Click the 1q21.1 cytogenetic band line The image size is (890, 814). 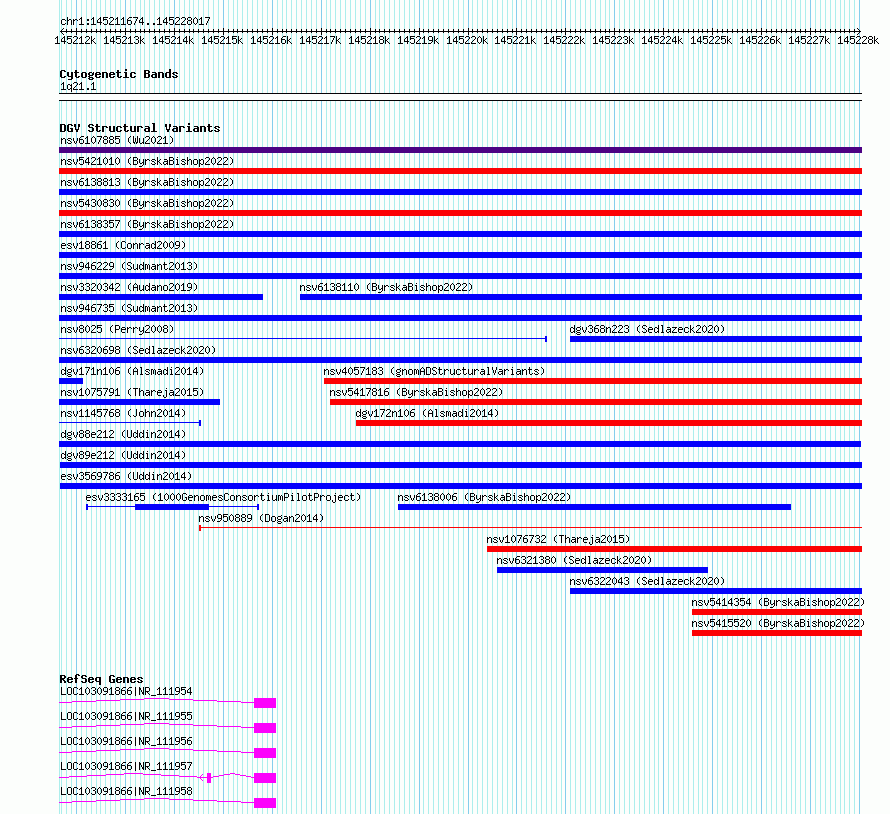click(x=460, y=97)
